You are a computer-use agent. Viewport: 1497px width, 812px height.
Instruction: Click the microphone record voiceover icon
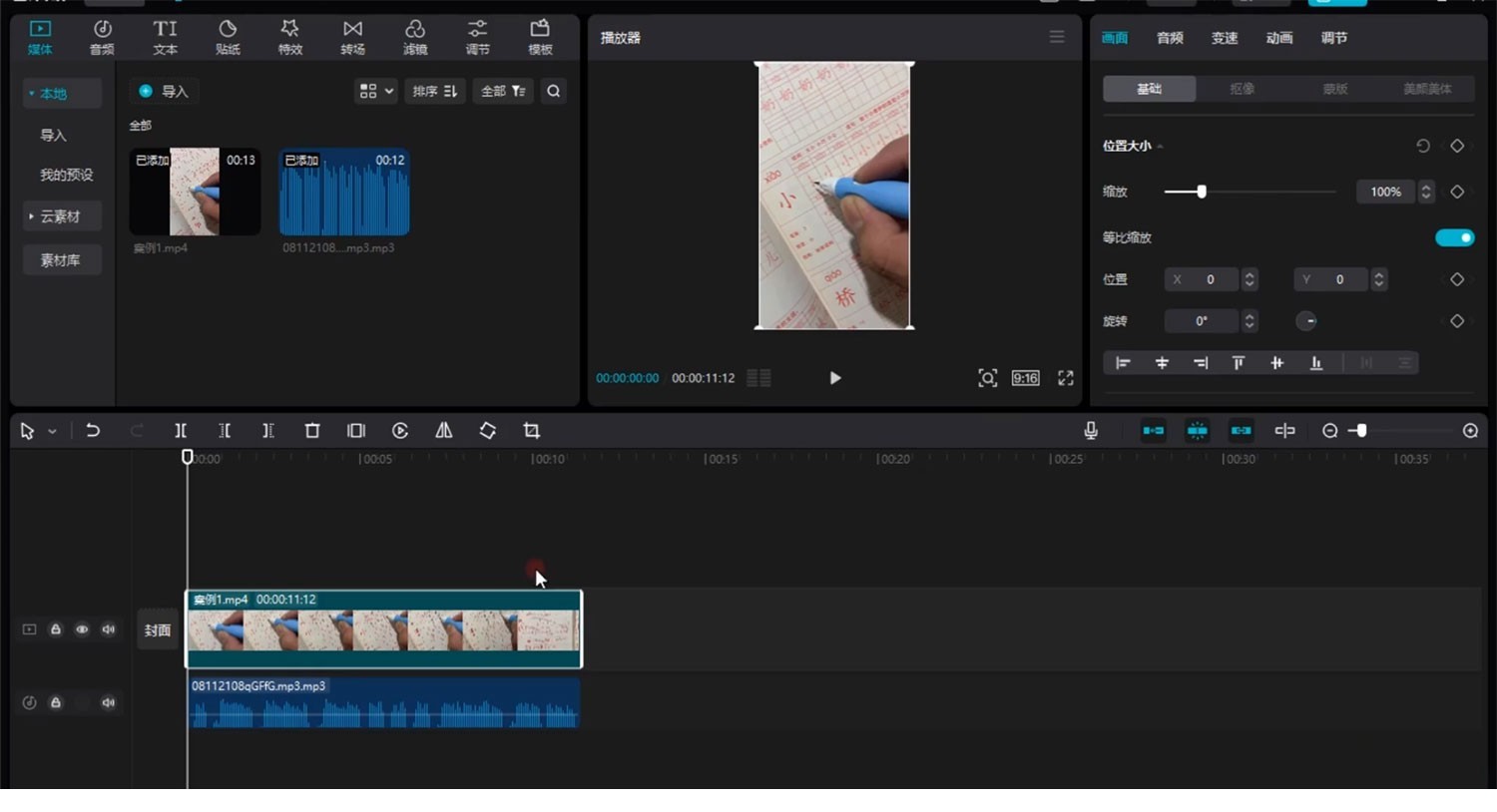pos(1091,431)
